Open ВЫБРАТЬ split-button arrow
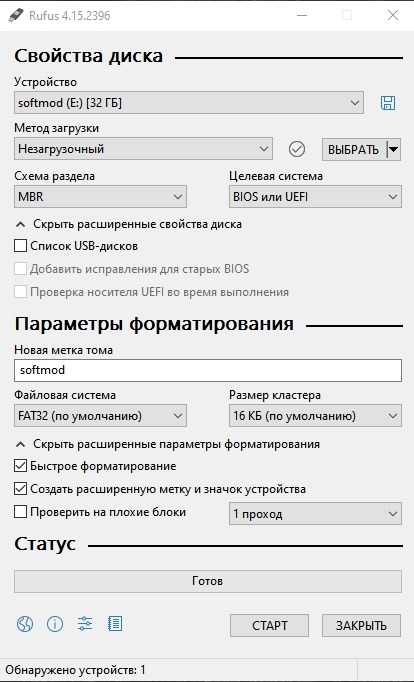This screenshot has height=682, width=414. click(x=393, y=150)
